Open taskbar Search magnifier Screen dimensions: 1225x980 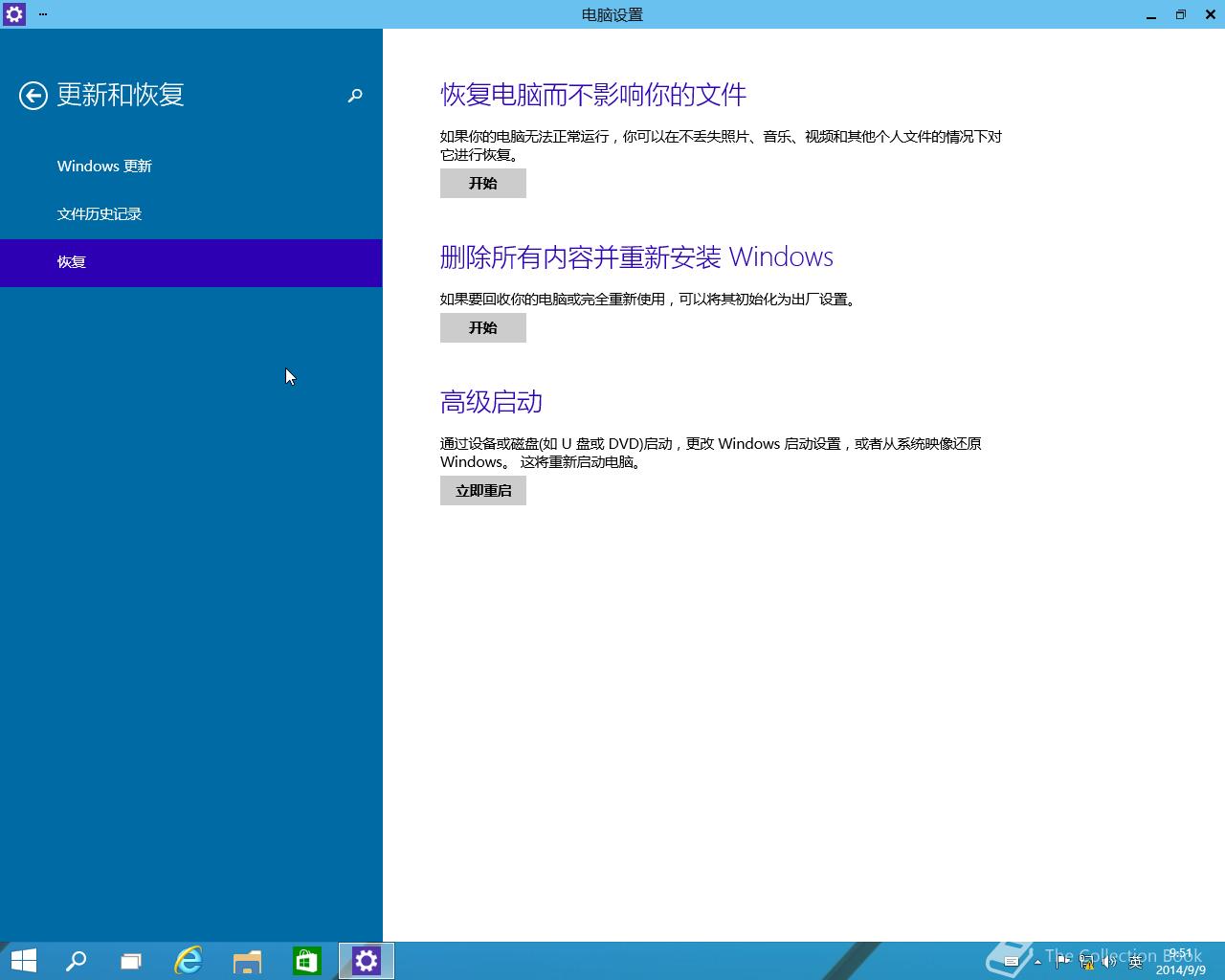pyautogui.click(x=76, y=961)
